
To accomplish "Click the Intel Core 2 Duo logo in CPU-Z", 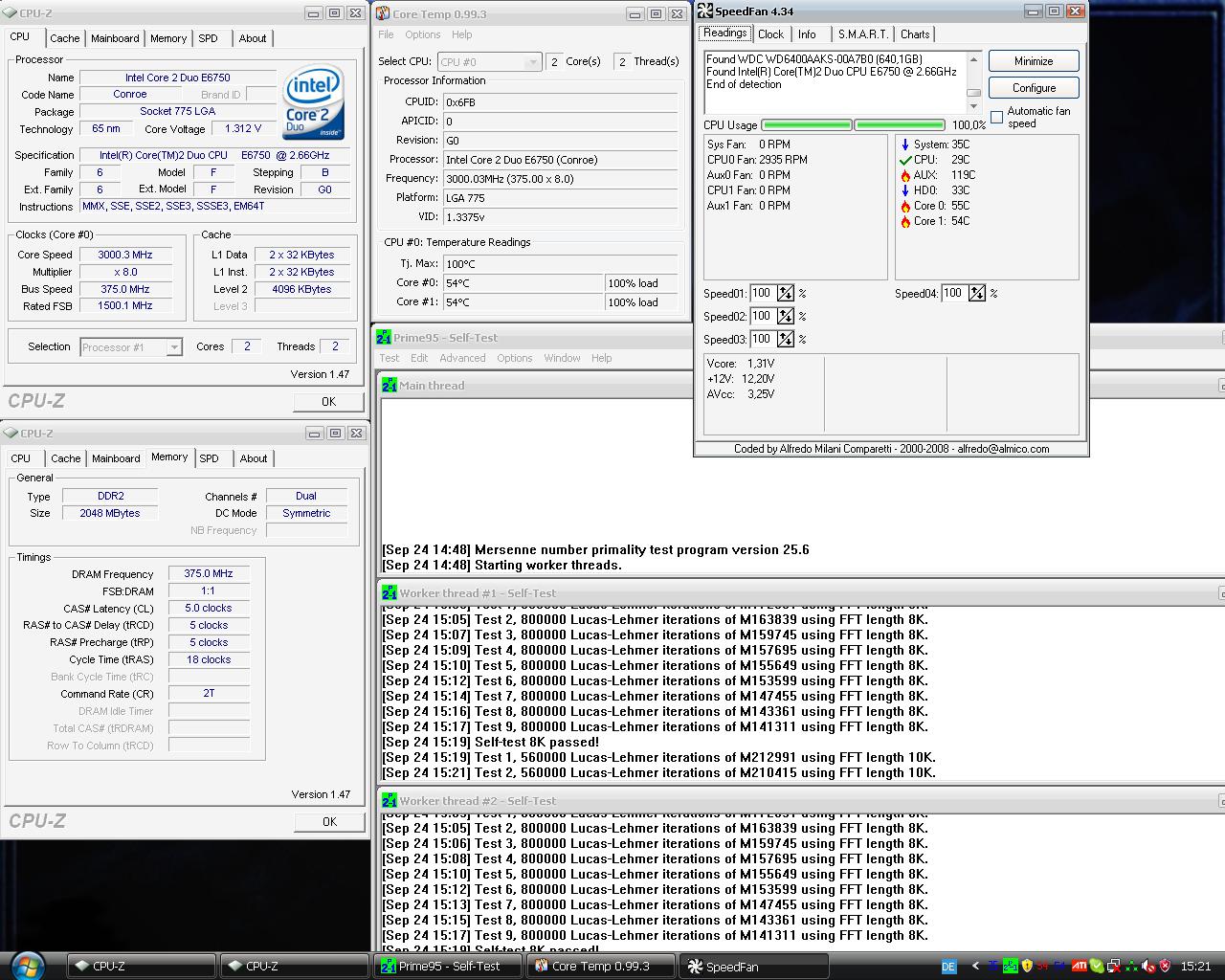I will (313, 102).
